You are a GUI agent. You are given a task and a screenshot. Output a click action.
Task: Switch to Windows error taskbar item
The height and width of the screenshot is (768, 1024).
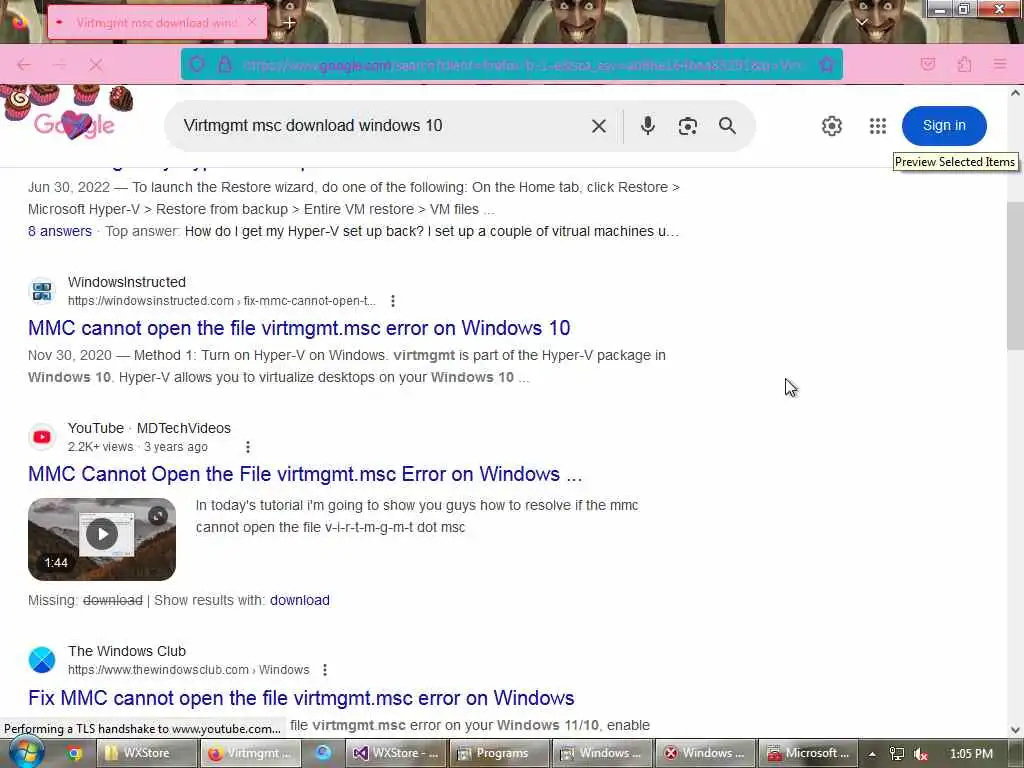706,753
